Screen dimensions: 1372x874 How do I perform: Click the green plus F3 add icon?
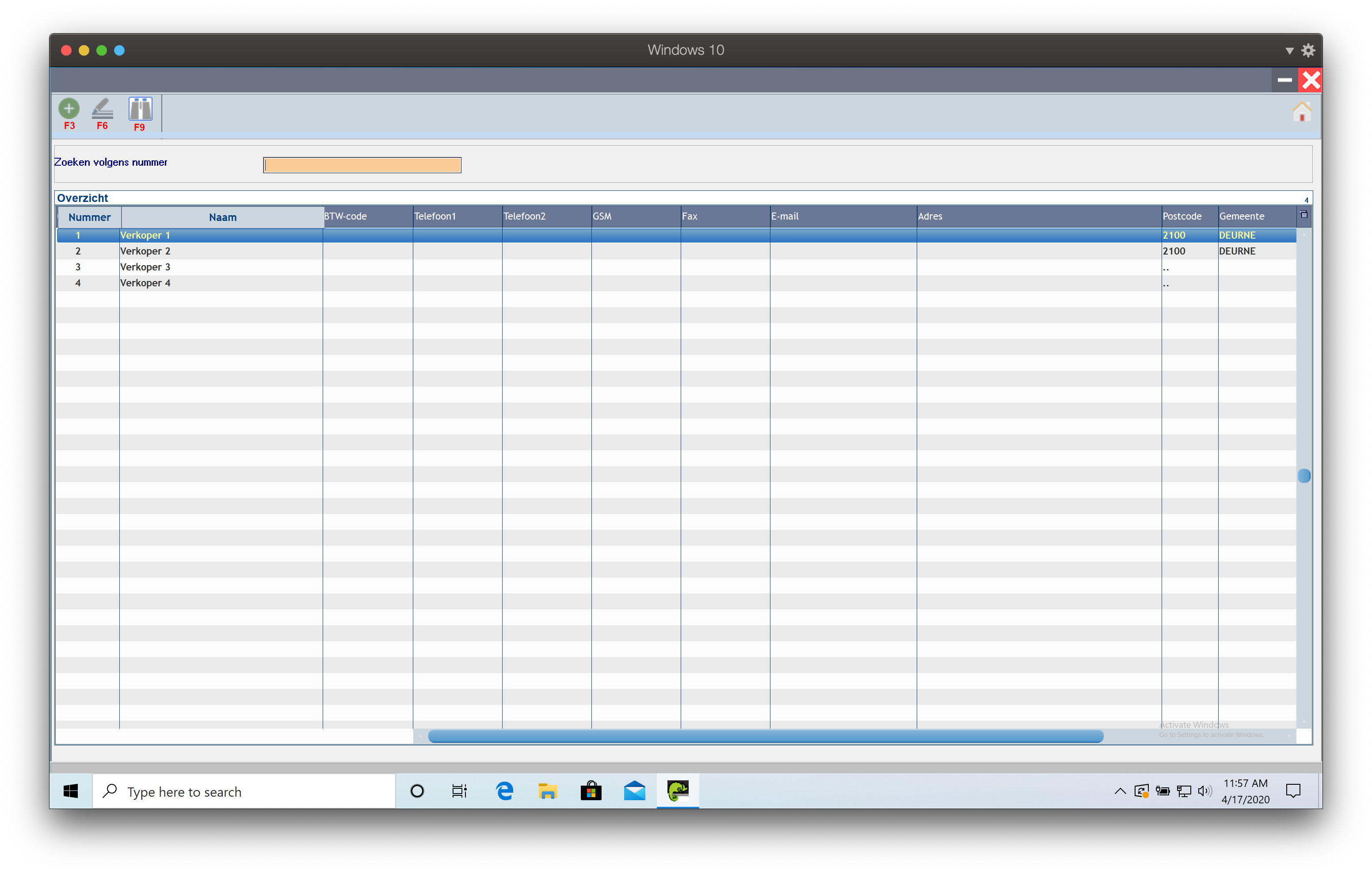tap(69, 108)
